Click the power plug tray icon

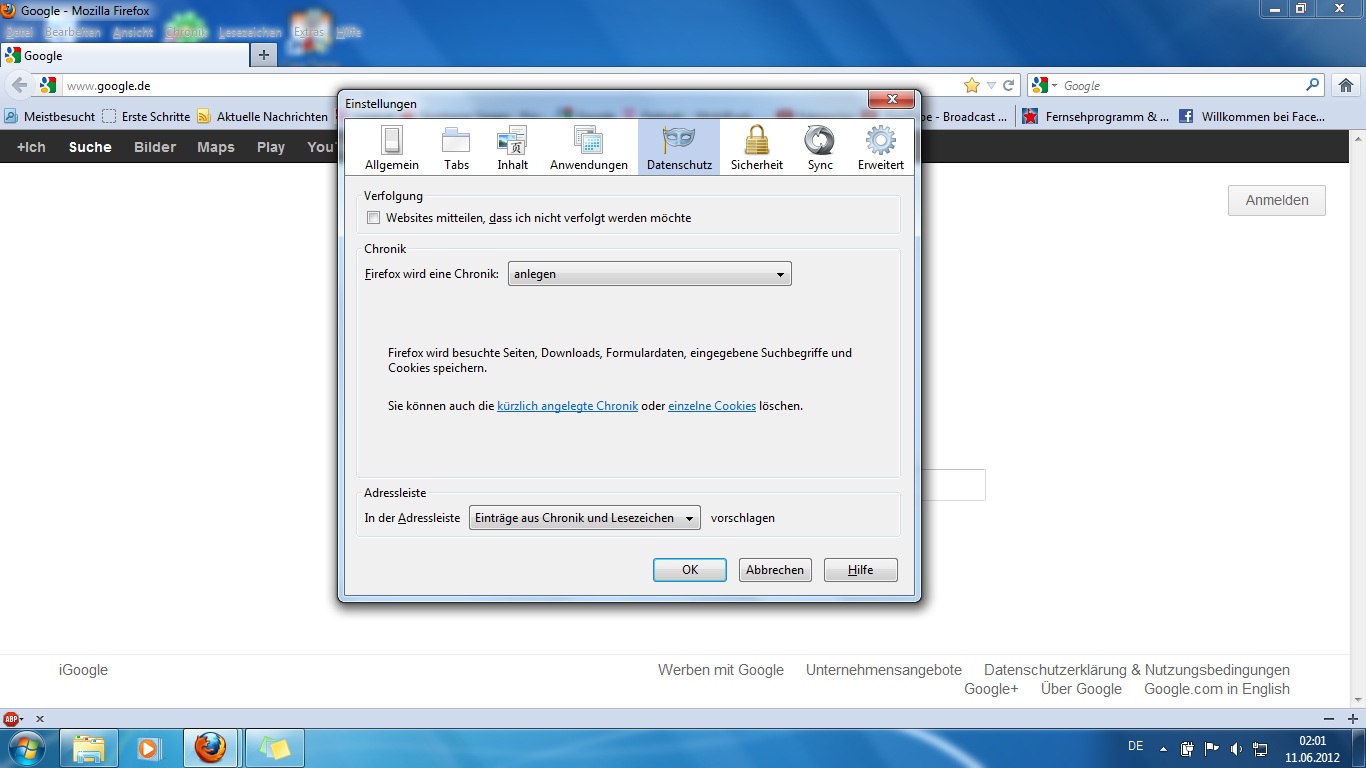pos(1187,748)
